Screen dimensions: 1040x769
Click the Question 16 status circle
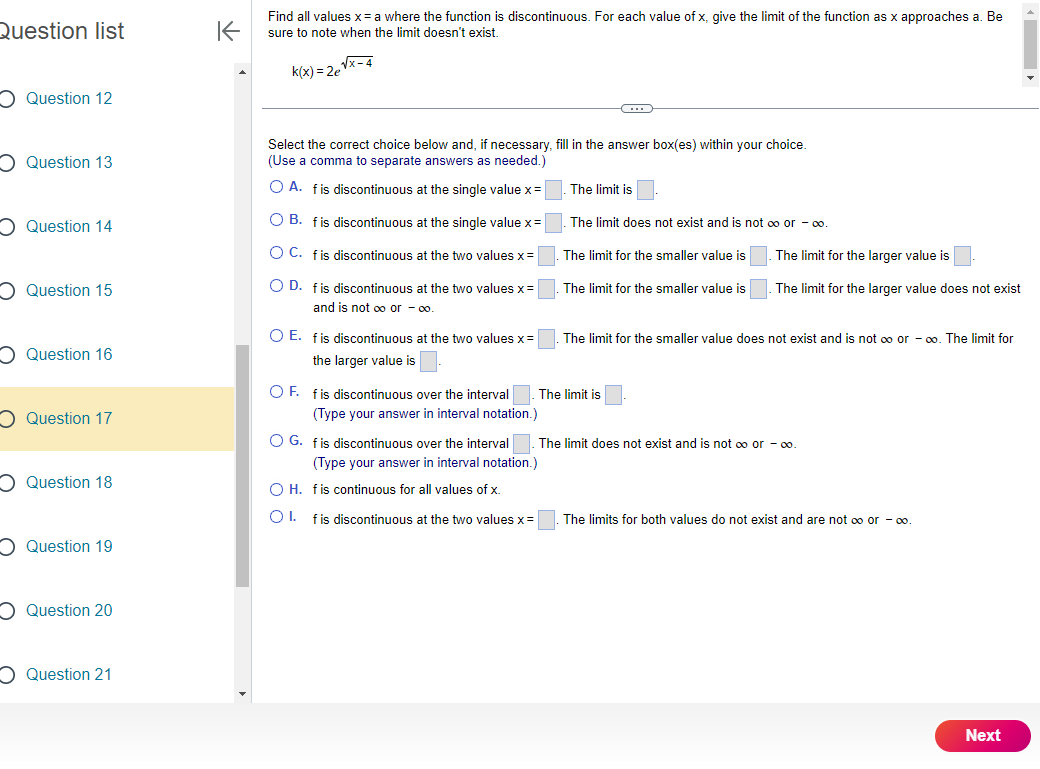(x=7, y=355)
